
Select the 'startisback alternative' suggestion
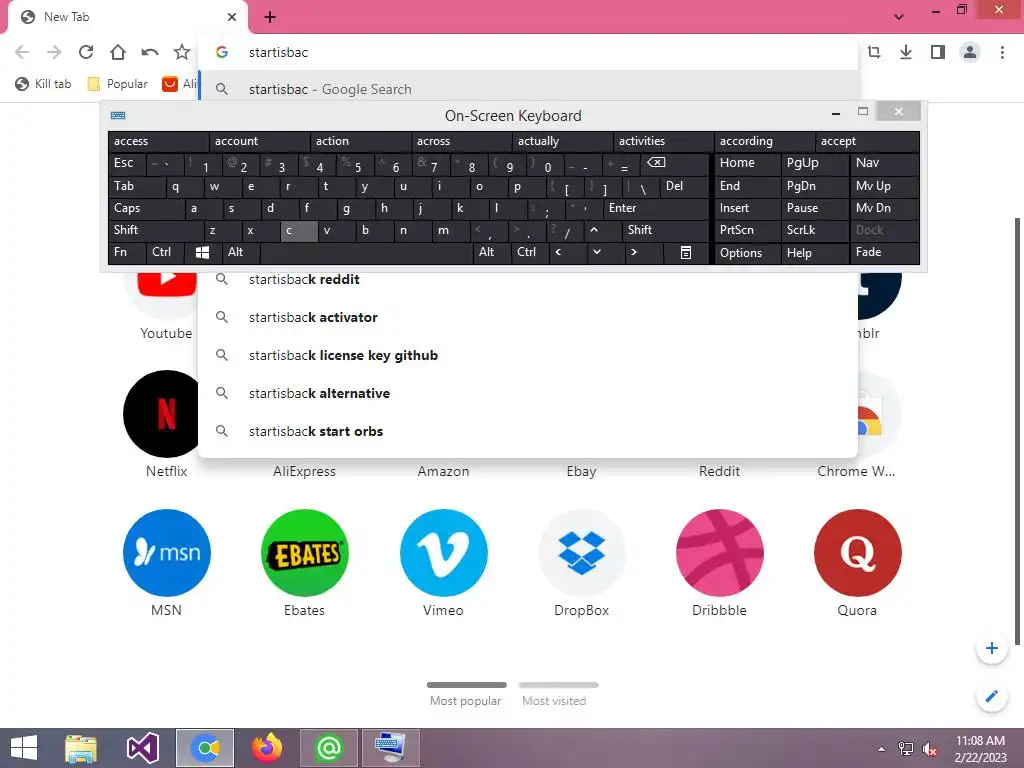(x=528, y=393)
